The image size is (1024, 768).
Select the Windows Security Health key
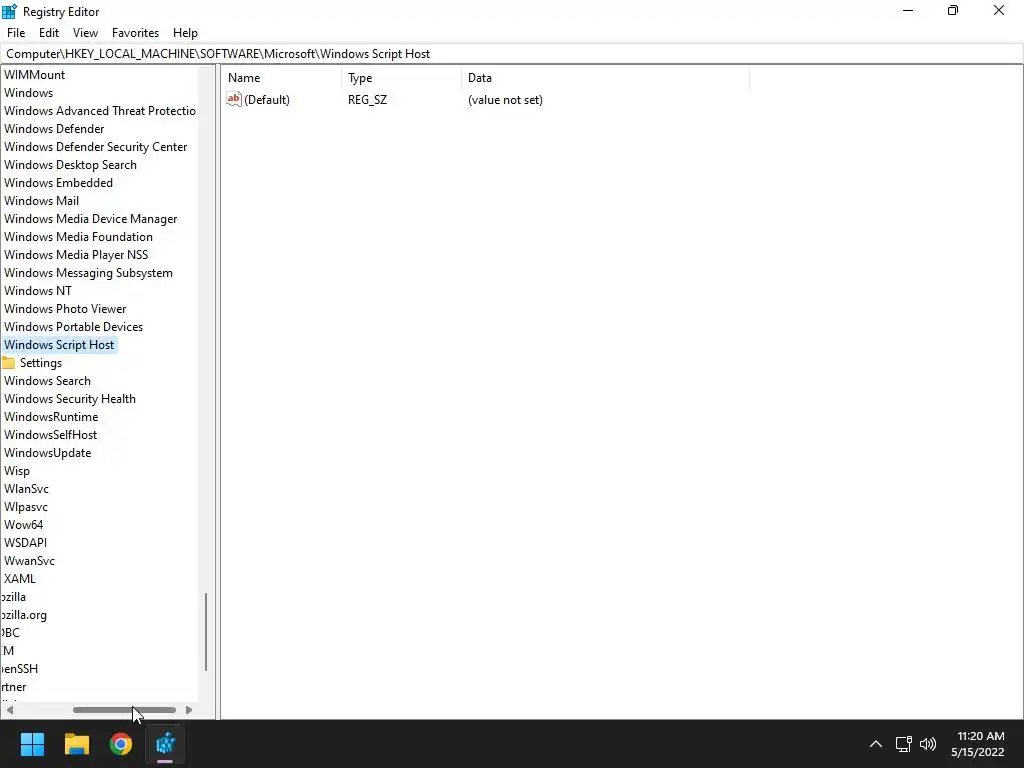(x=70, y=398)
